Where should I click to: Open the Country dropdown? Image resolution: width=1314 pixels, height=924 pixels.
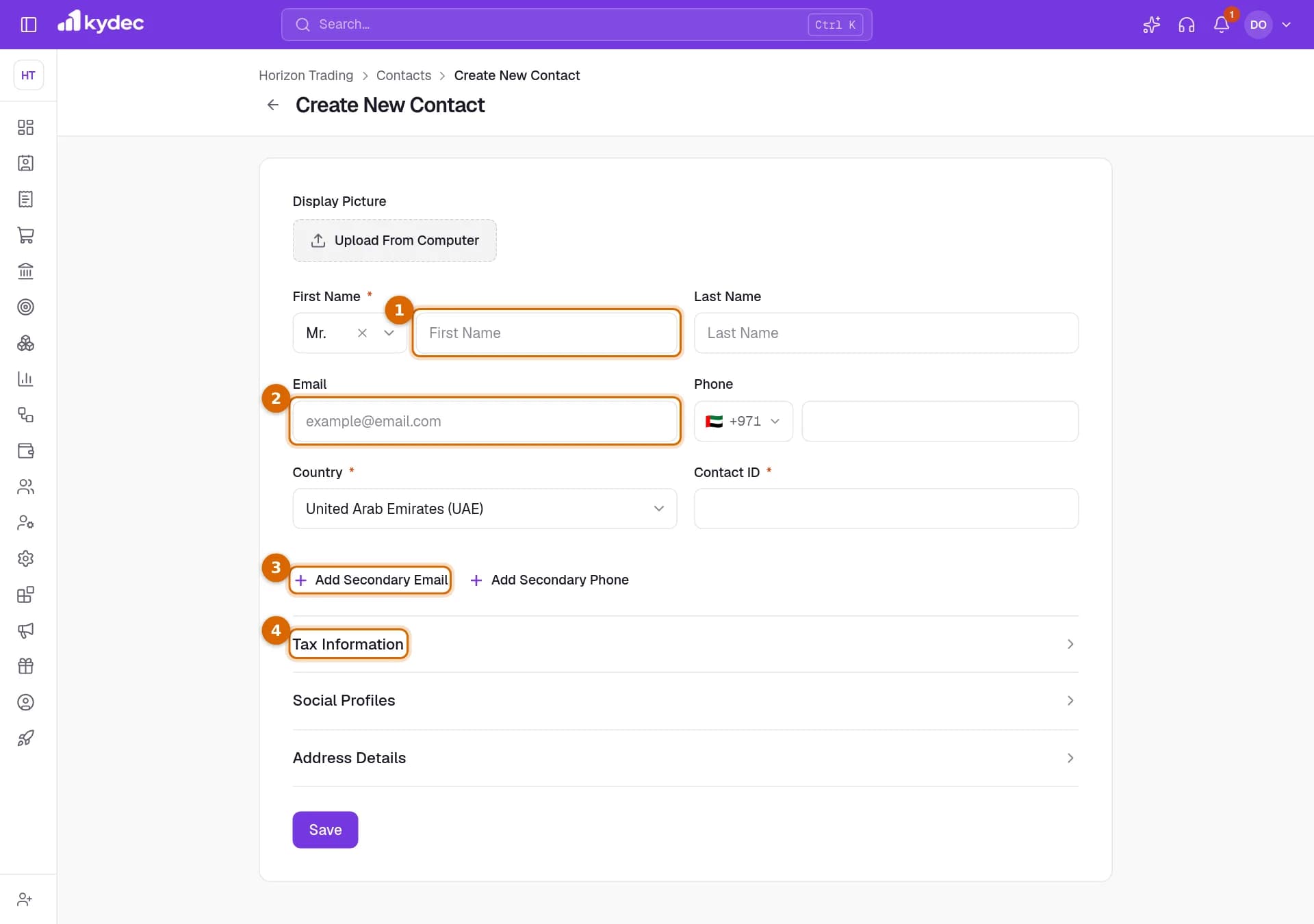point(485,509)
